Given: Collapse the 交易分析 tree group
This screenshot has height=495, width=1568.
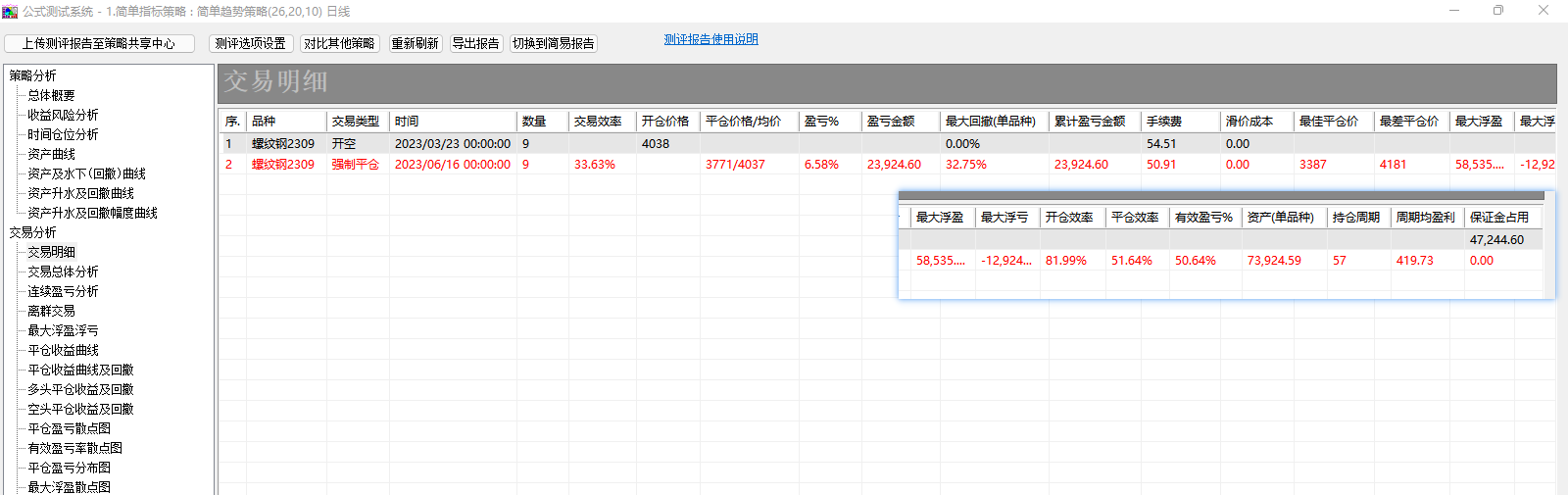Looking at the screenshot, I should tap(32, 232).
